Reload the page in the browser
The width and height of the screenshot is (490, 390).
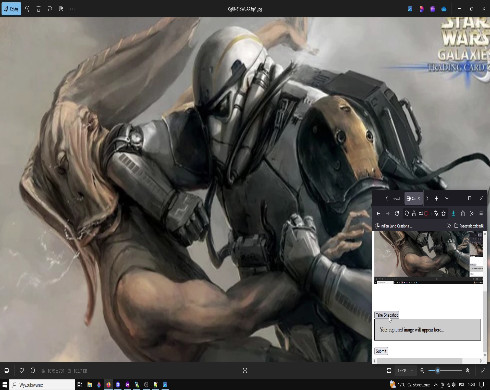click(x=397, y=213)
